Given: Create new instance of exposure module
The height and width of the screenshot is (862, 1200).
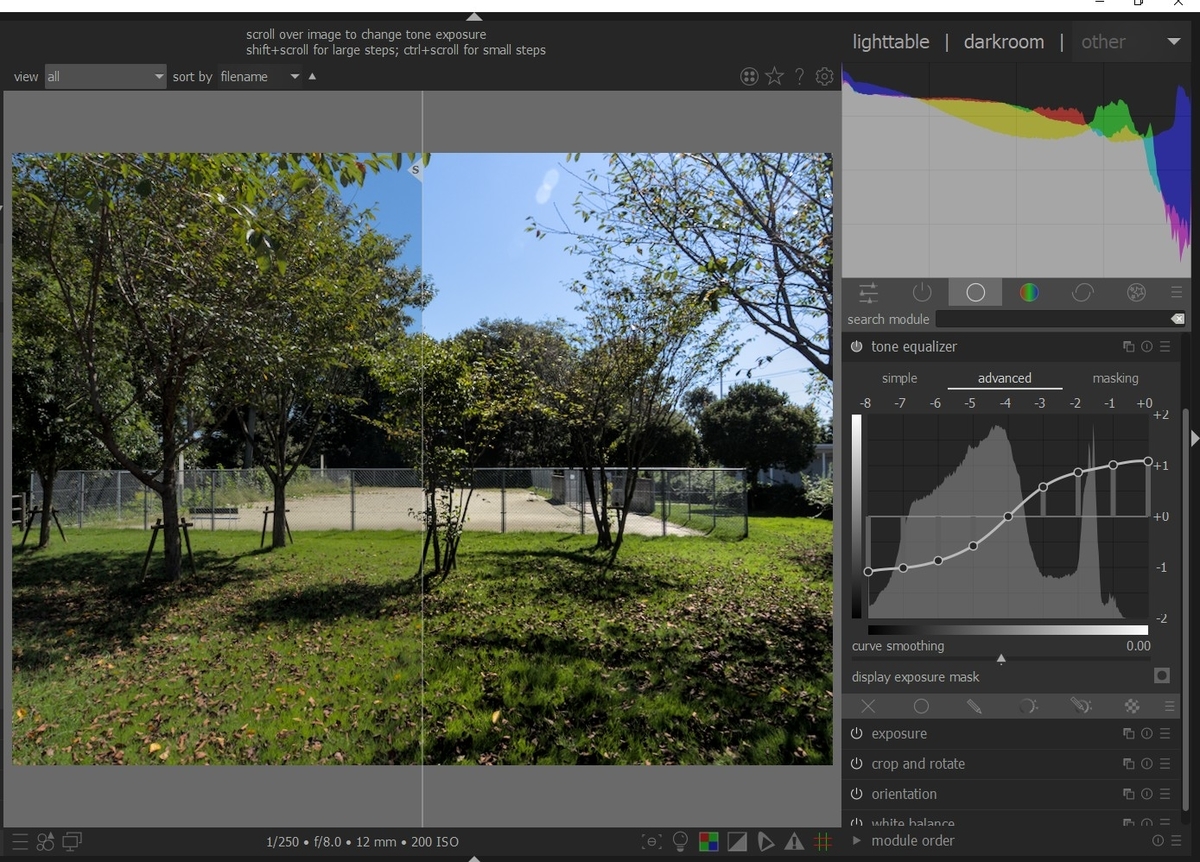Looking at the screenshot, I should (x=1129, y=734).
